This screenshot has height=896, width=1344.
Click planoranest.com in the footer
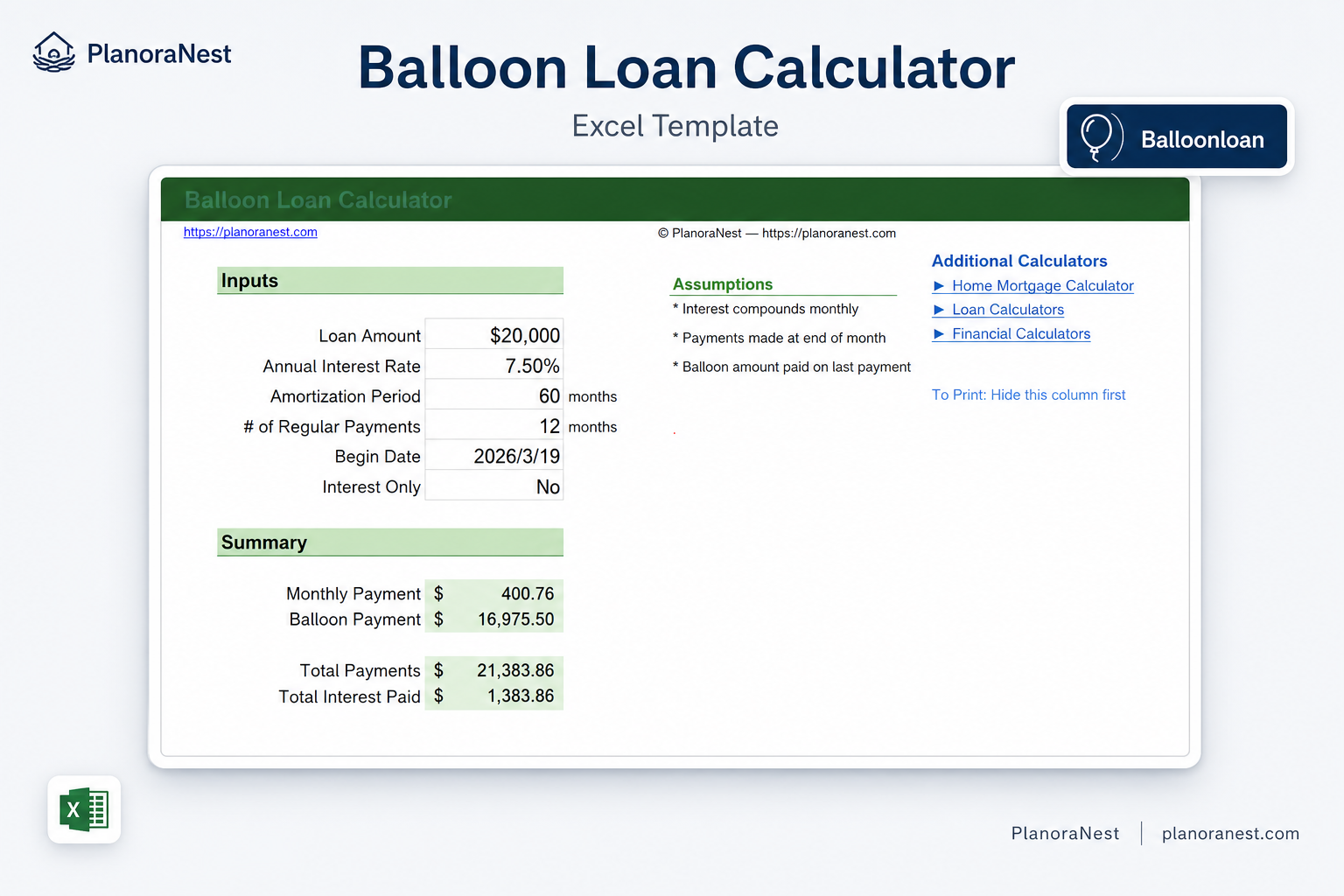point(1230,834)
